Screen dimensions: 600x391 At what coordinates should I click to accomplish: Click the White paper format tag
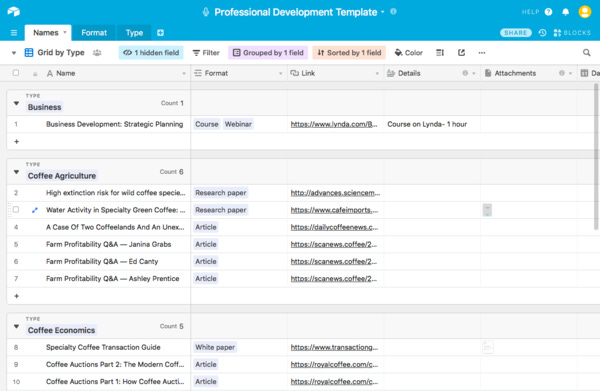tap(215, 347)
